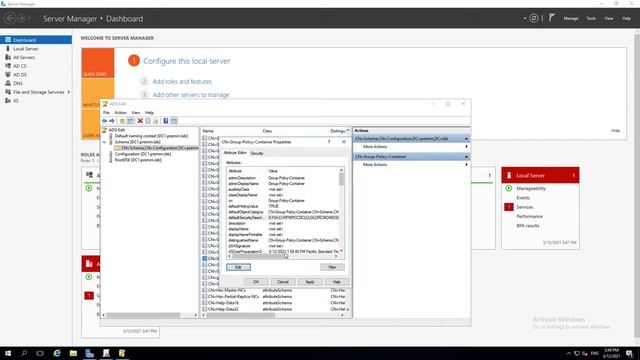Expand File and Storage Services submenu arrow
This screenshot has width=640, height=360.
click(69, 92)
